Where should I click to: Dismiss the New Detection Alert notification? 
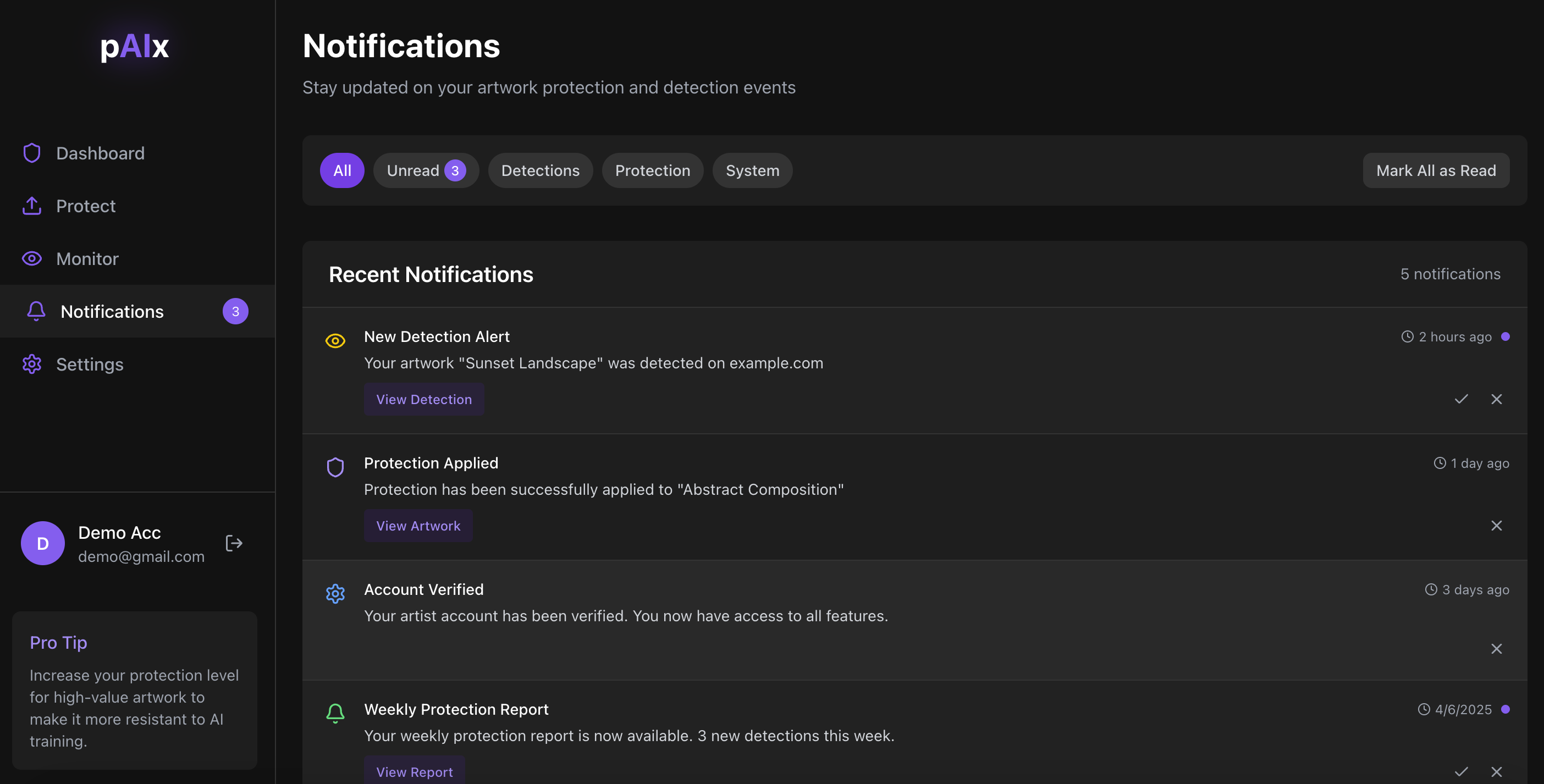point(1496,399)
